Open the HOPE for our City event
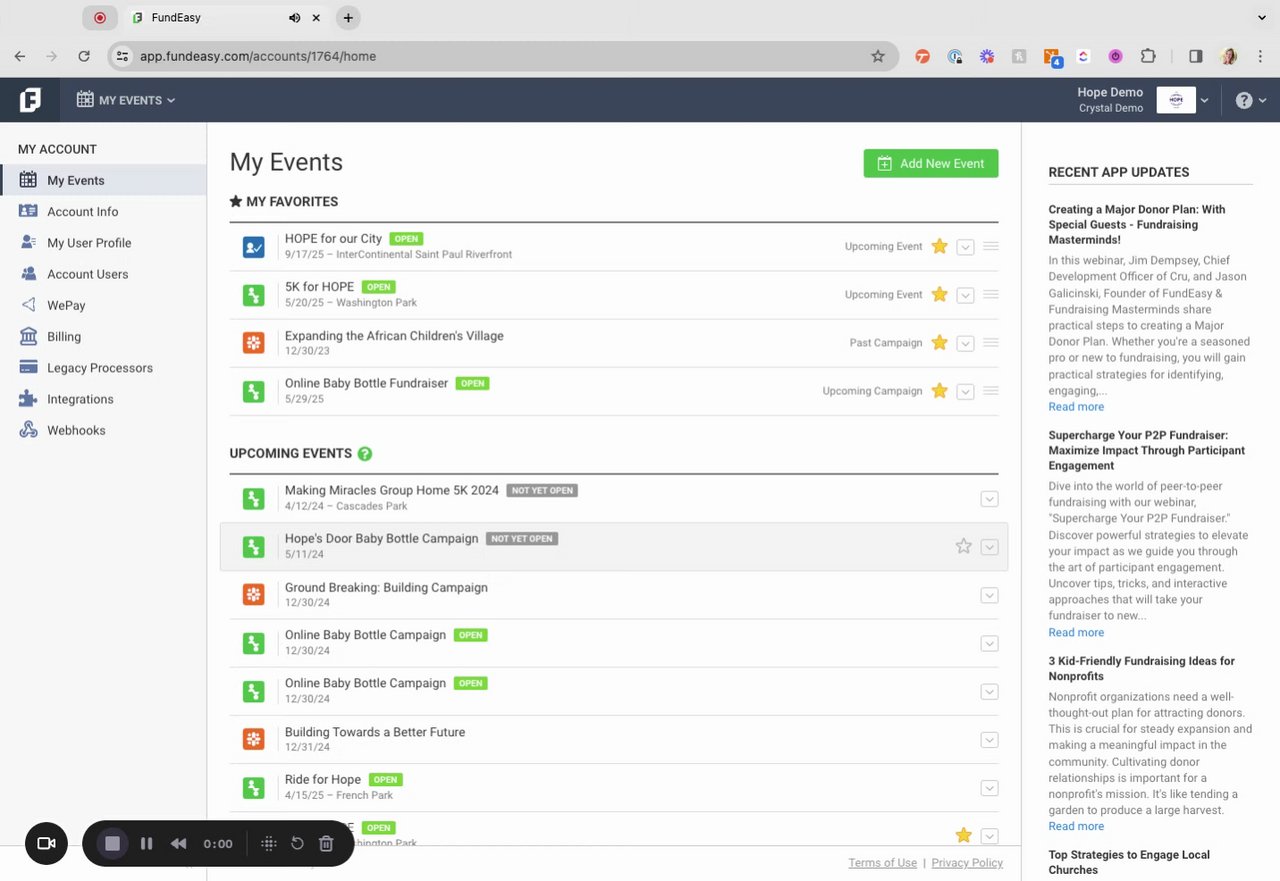This screenshot has height=881, width=1280. (x=333, y=238)
